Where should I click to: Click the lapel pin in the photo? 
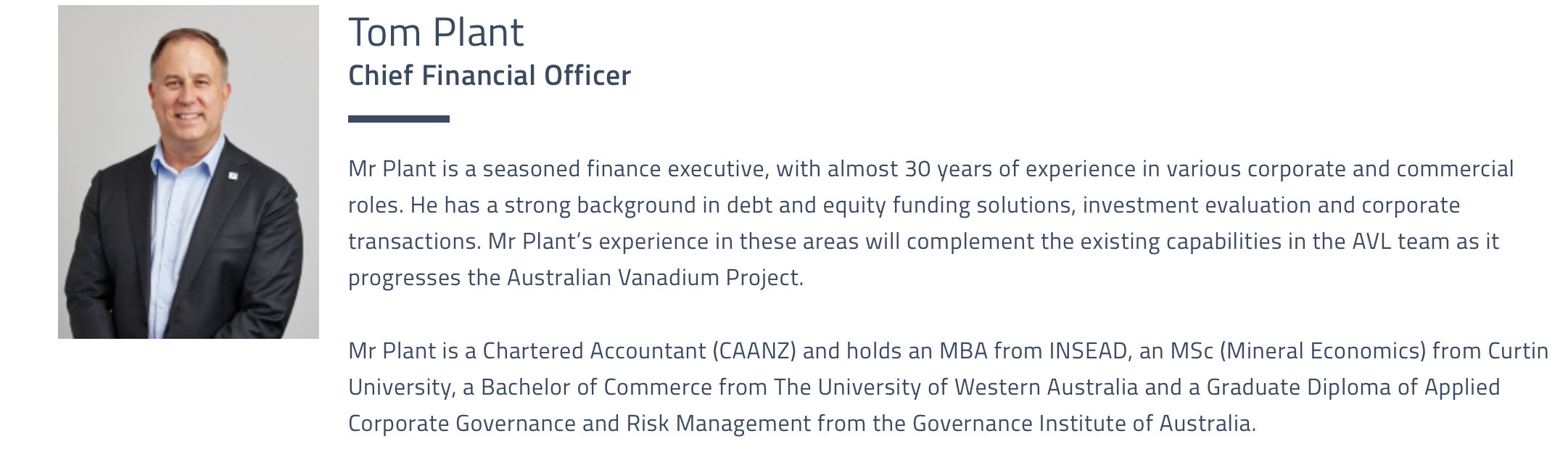pos(231,176)
